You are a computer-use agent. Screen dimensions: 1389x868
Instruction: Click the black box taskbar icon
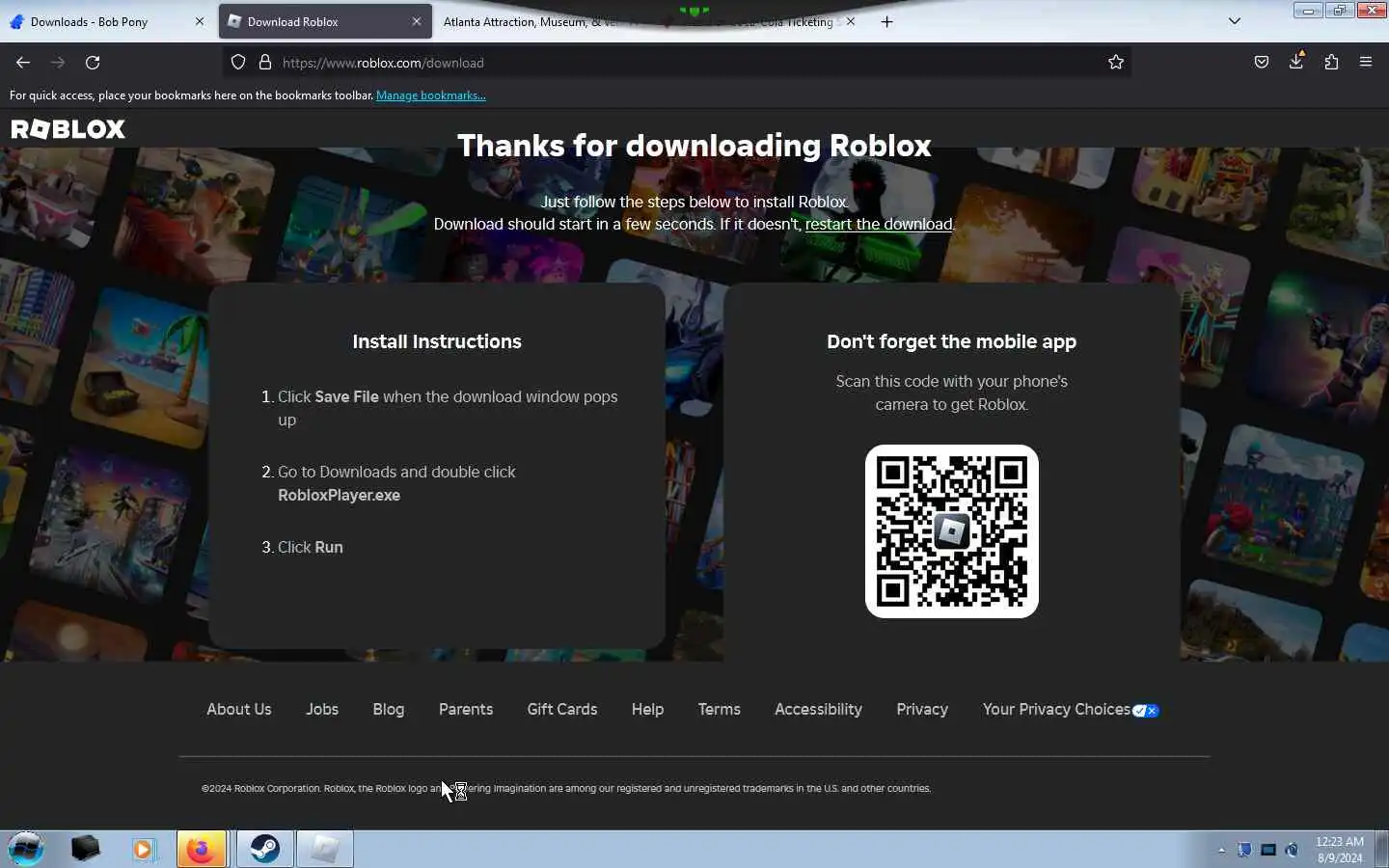click(x=85, y=849)
